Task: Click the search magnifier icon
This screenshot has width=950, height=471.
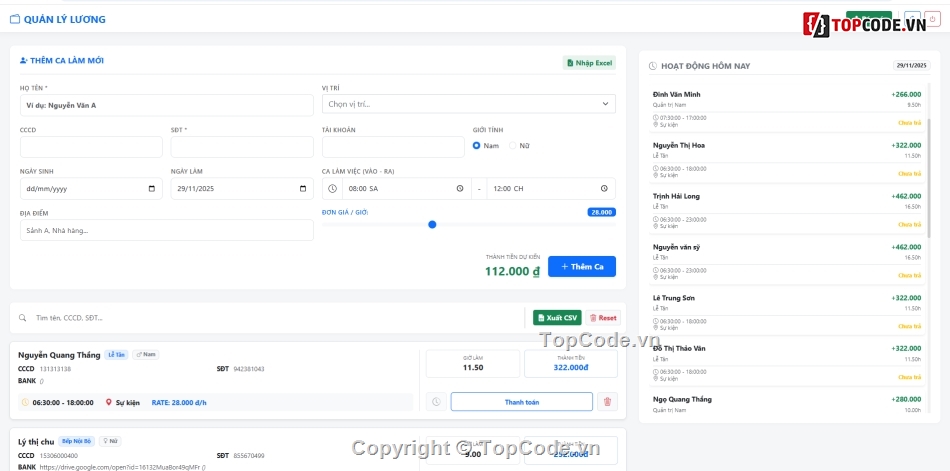Action: [x=23, y=318]
